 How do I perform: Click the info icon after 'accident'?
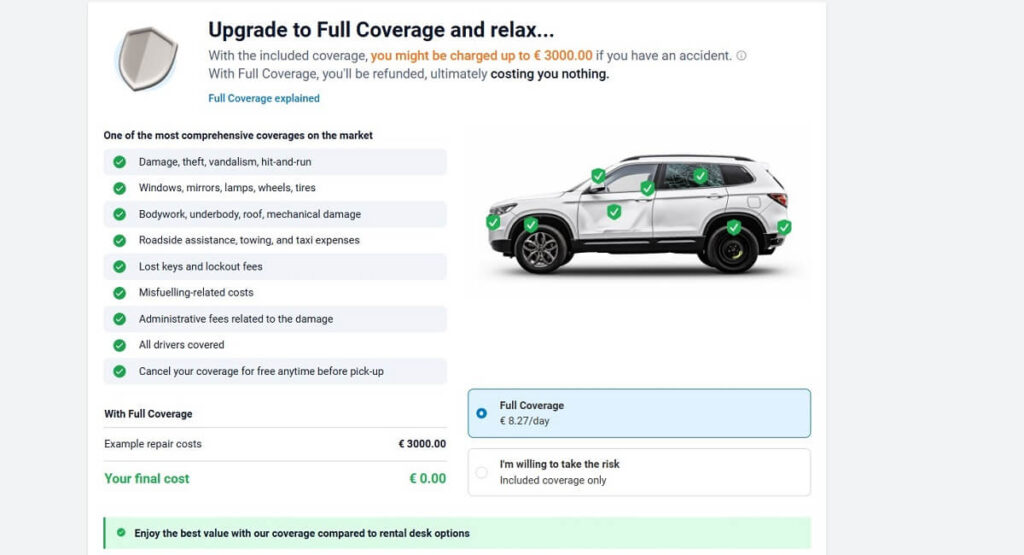click(741, 56)
